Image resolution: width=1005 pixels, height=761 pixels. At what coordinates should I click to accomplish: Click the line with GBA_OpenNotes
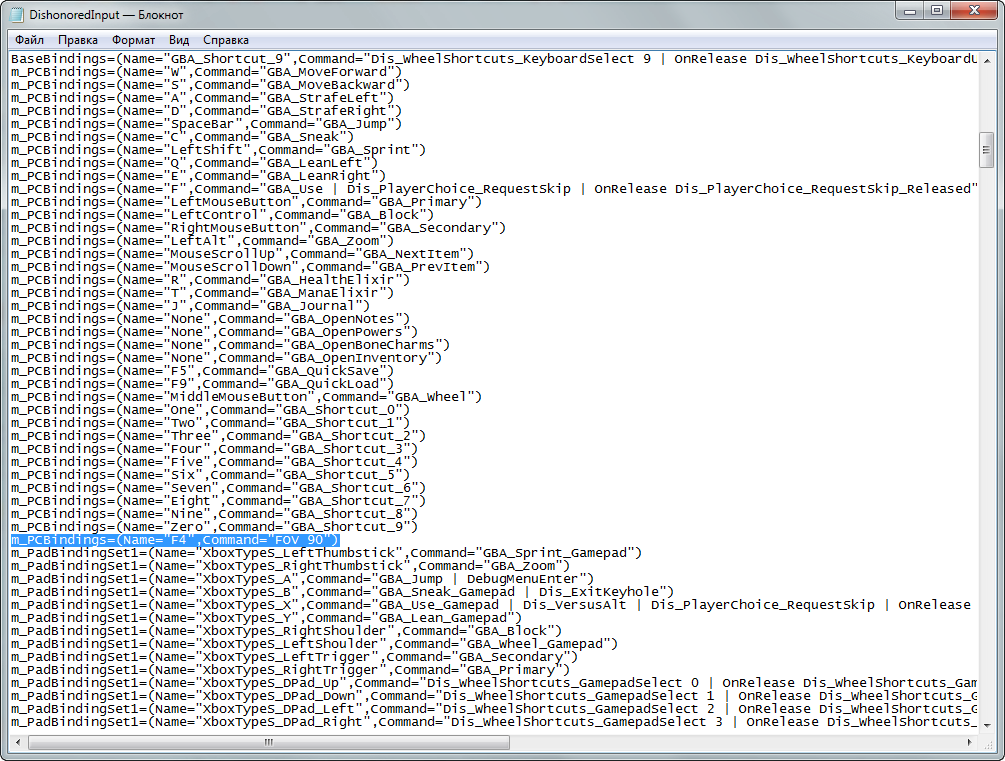pos(210,319)
